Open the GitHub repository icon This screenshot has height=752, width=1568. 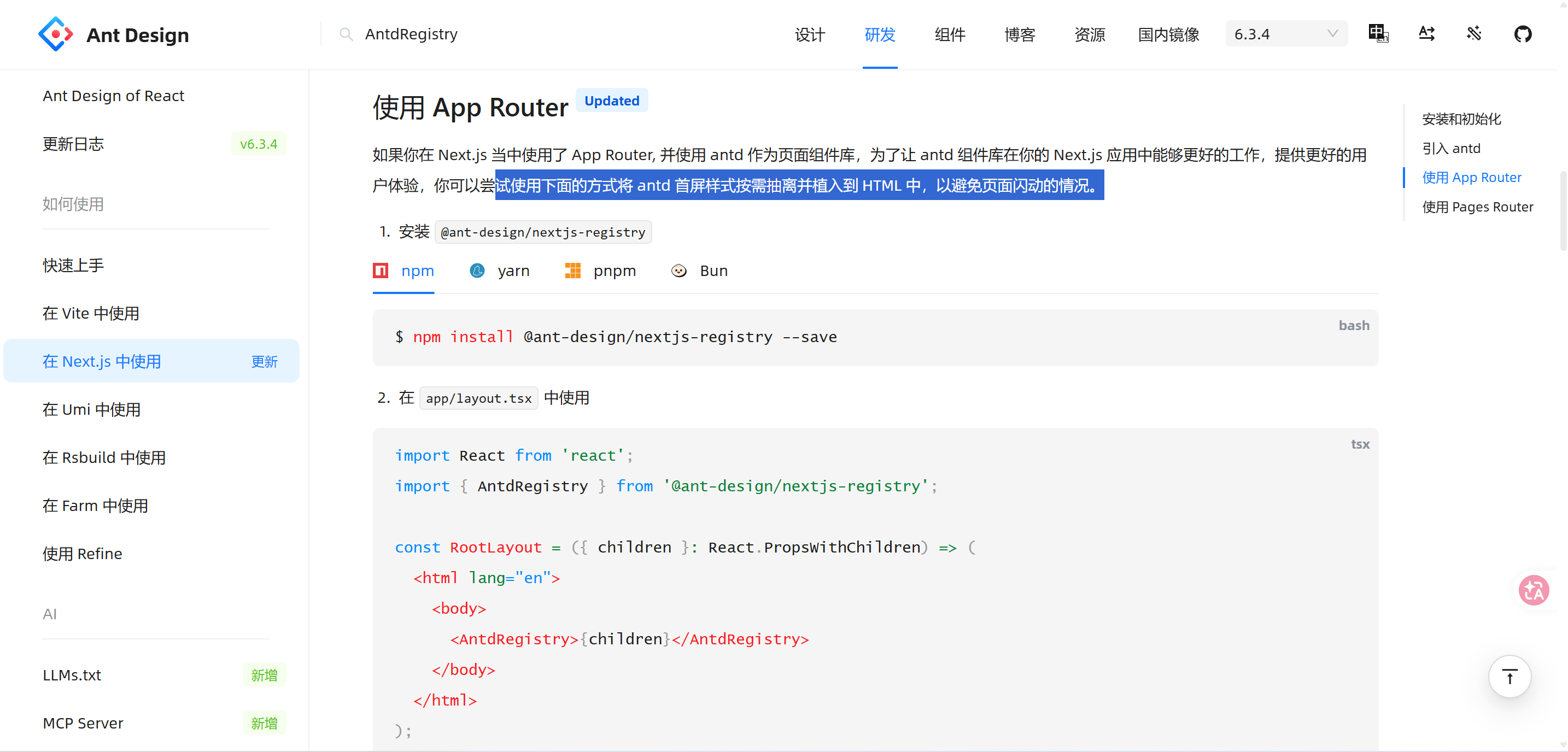pyautogui.click(x=1522, y=34)
